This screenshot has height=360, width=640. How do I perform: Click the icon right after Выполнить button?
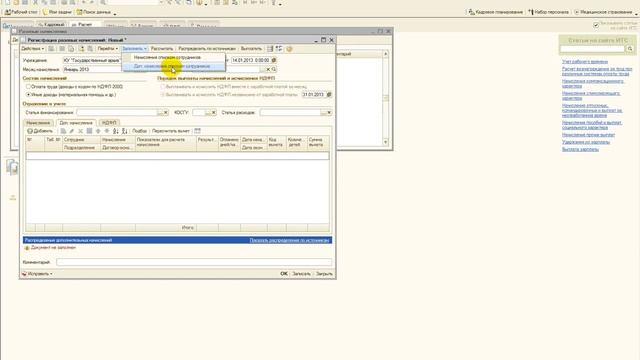[x=270, y=49]
